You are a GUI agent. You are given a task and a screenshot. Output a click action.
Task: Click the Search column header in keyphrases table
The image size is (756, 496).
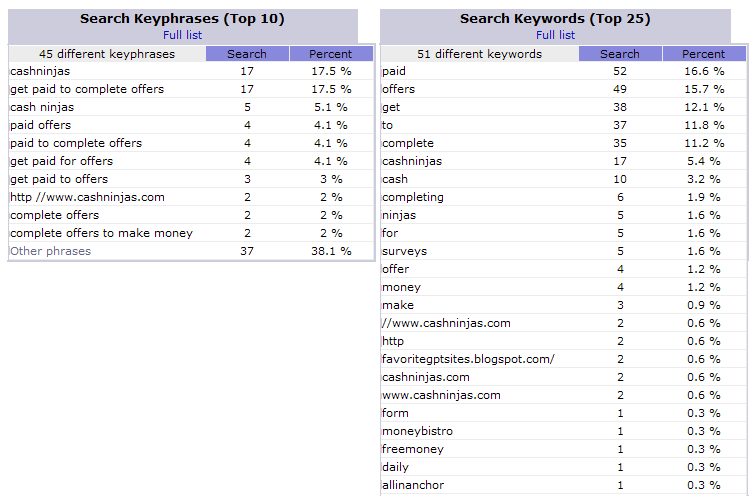point(247,54)
